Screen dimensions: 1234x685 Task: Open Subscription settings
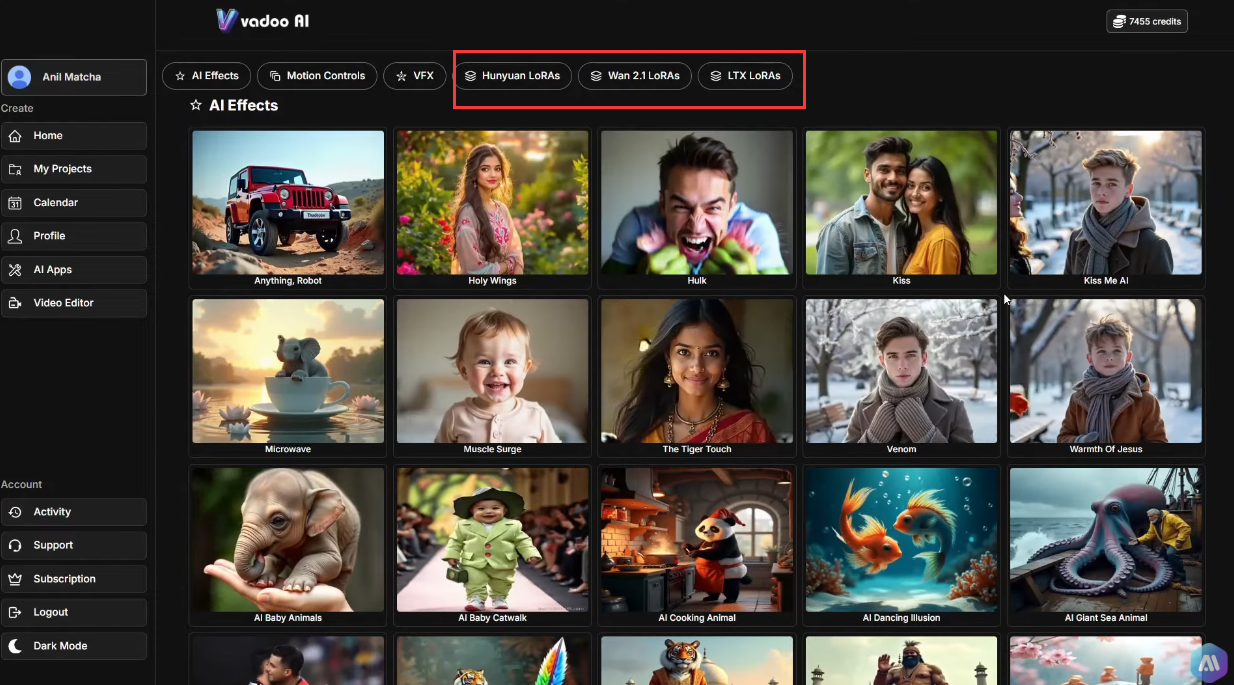click(x=74, y=579)
